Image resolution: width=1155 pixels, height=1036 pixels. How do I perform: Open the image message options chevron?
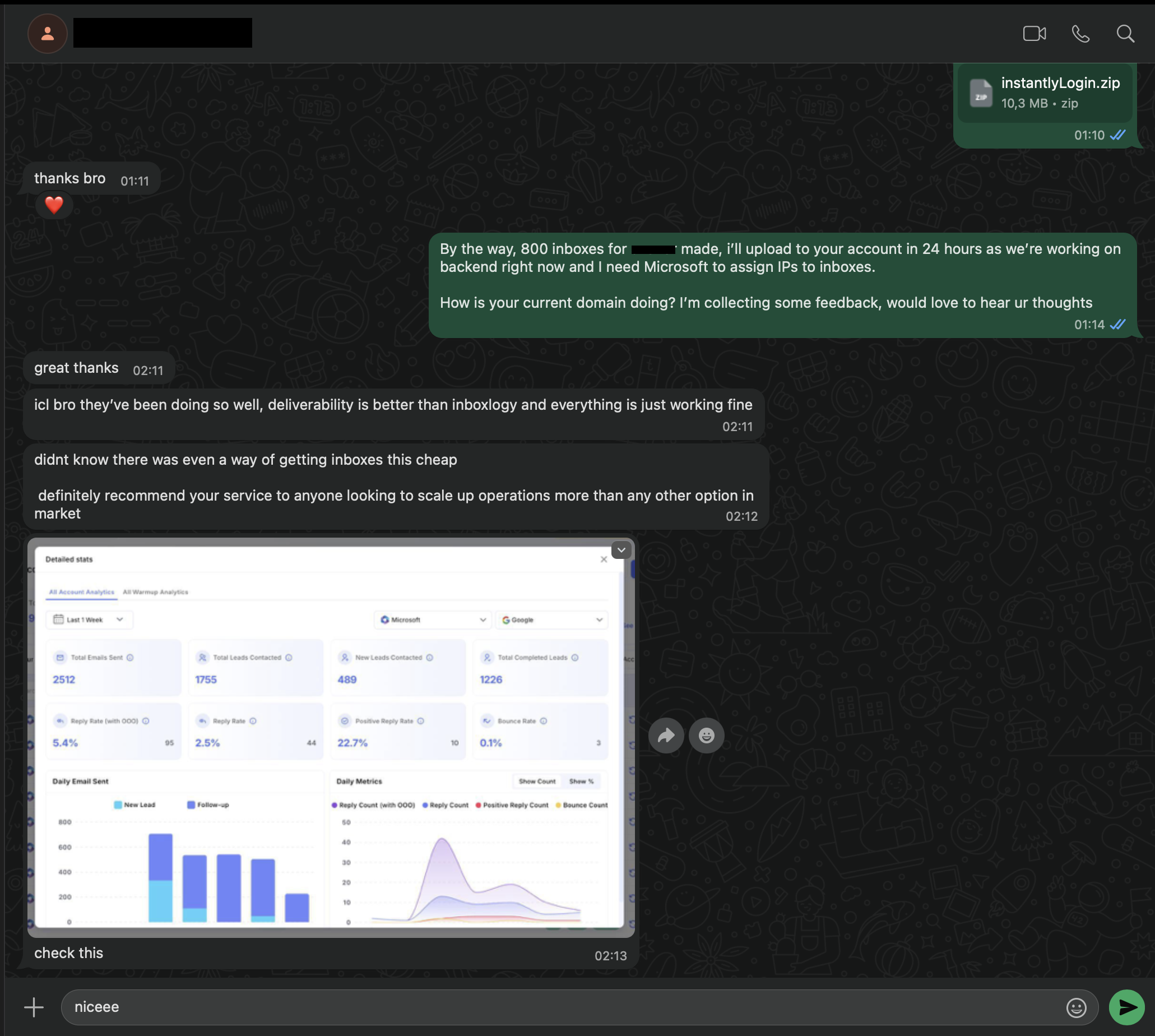pyautogui.click(x=621, y=550)
